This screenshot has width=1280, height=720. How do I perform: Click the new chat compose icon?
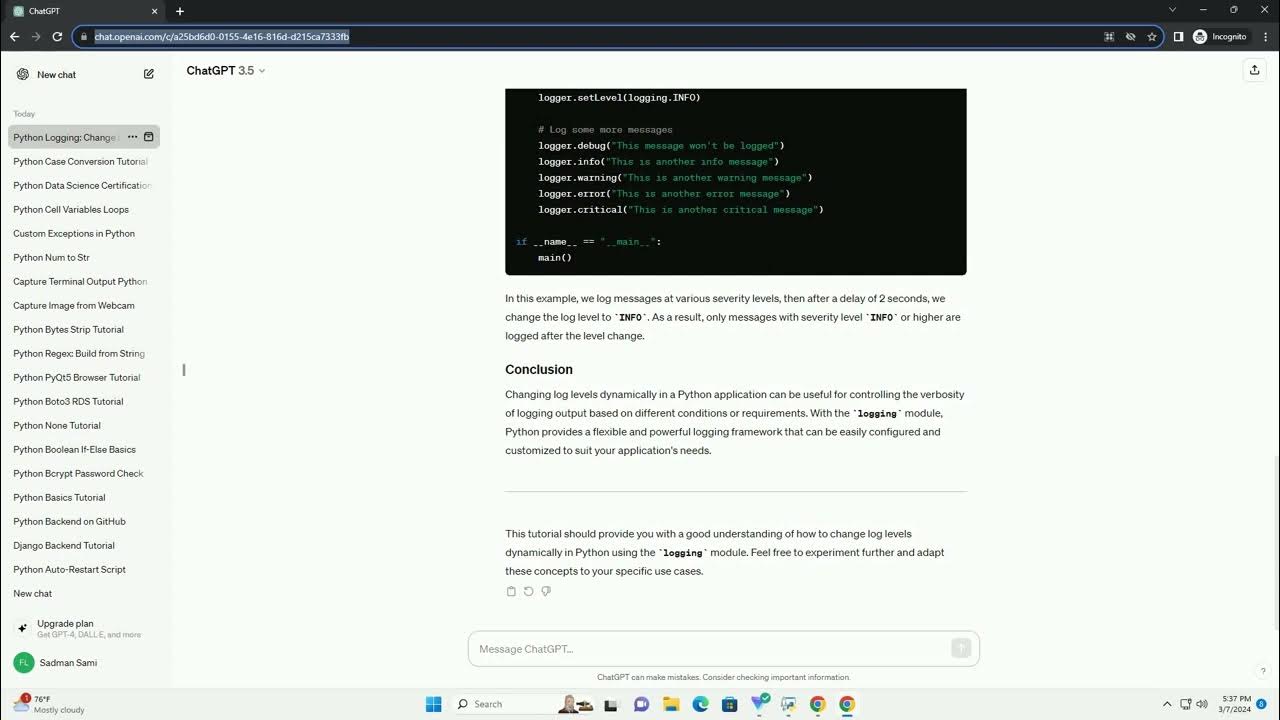[149, 74]
